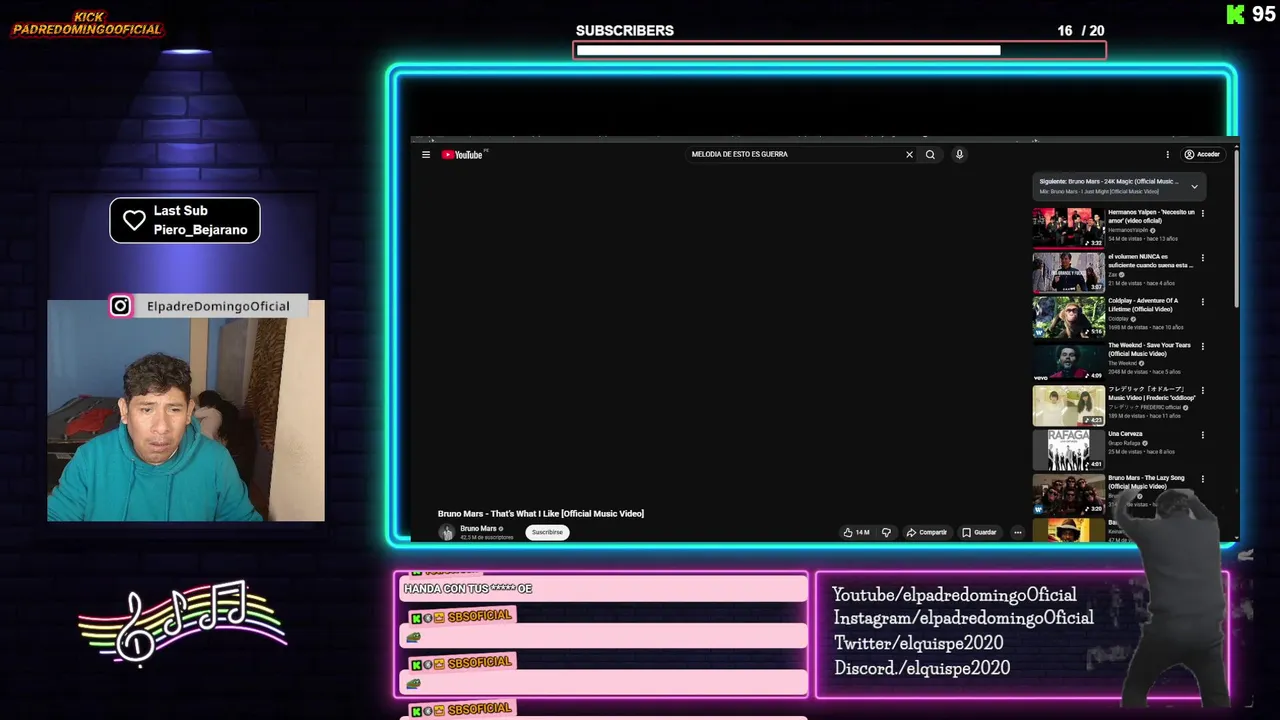The width and height of the screenshot is (1280, 720).
Task: Open more actions three-dot menu beside Guardar
Action: [x=1018, y=532]
